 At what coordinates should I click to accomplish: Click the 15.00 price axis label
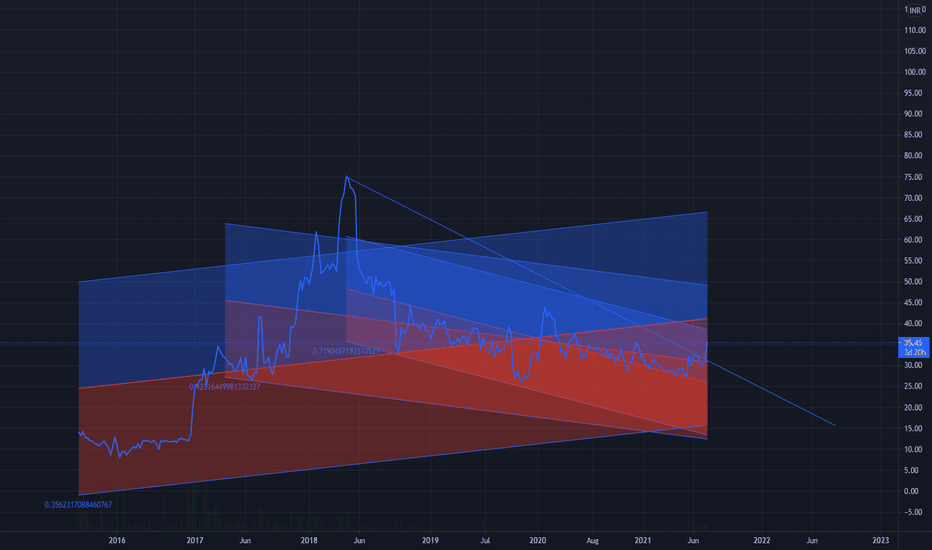913,428
